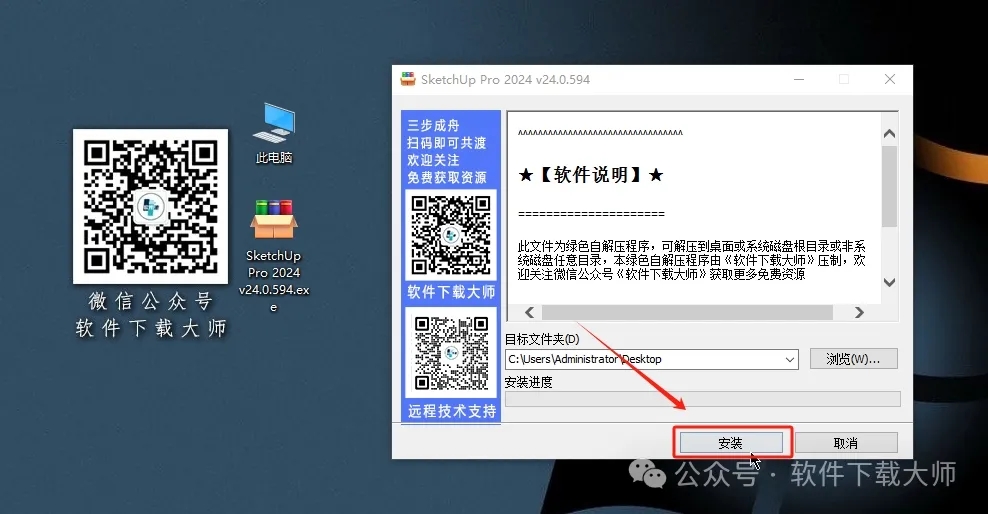This screenshot has height=514, width=988.
Task: Click the horizontal scrollbar left arrow
Action: tap(529, 312)
